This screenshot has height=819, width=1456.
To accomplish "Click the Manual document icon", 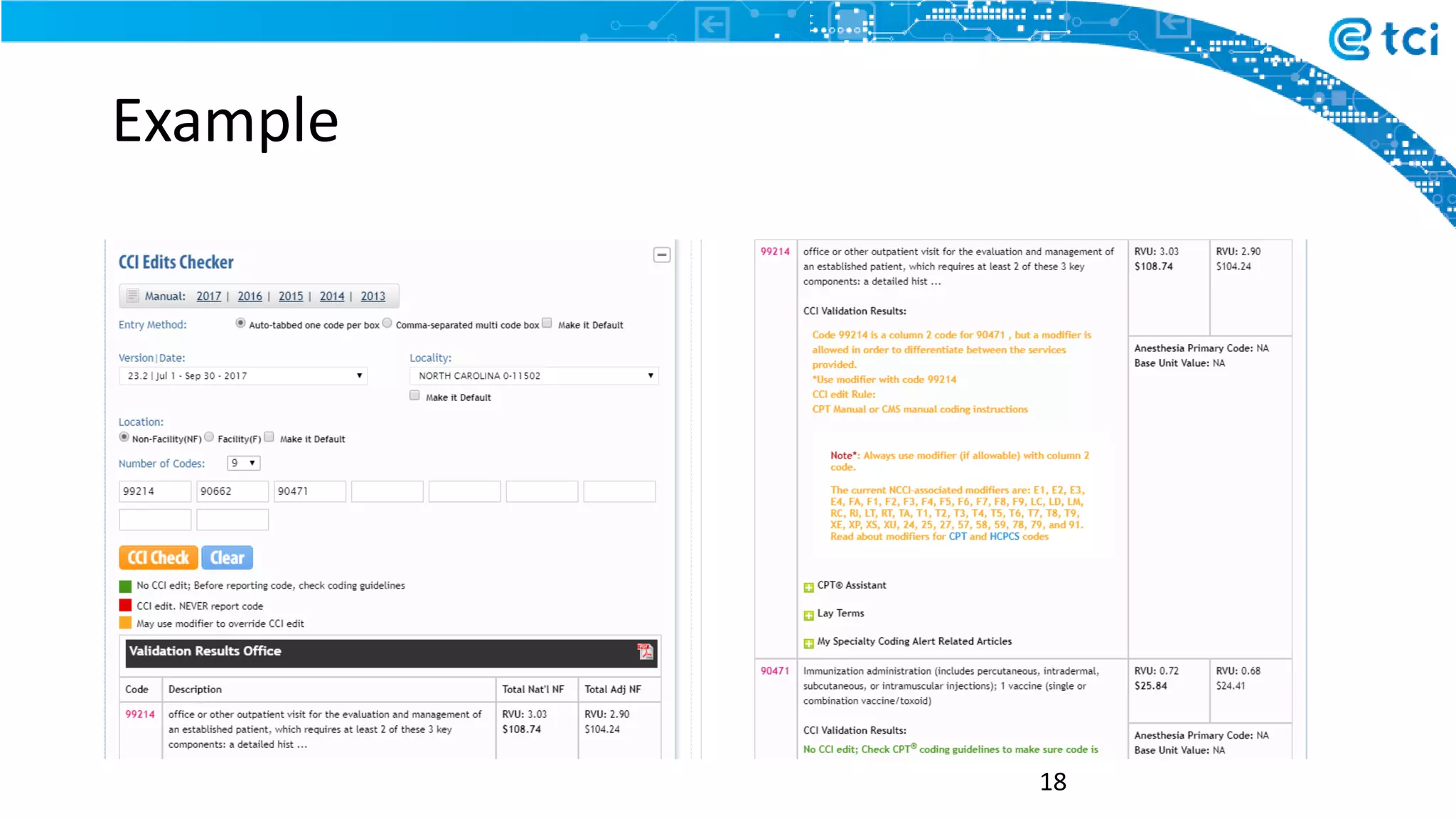I will tap(132, 296).
